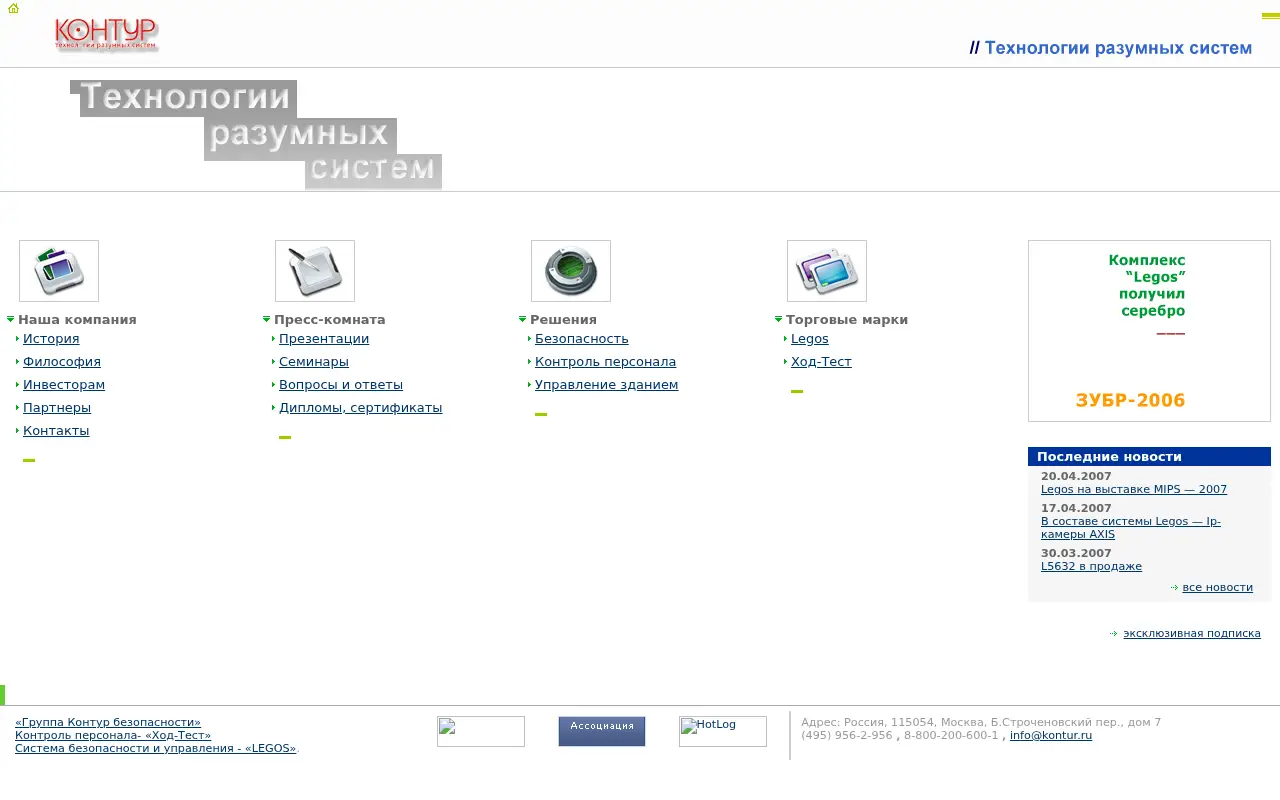Click the Технологии разумных систем banner graphic
Screen dimensions: 1280x800
click(x=256, y=135)
